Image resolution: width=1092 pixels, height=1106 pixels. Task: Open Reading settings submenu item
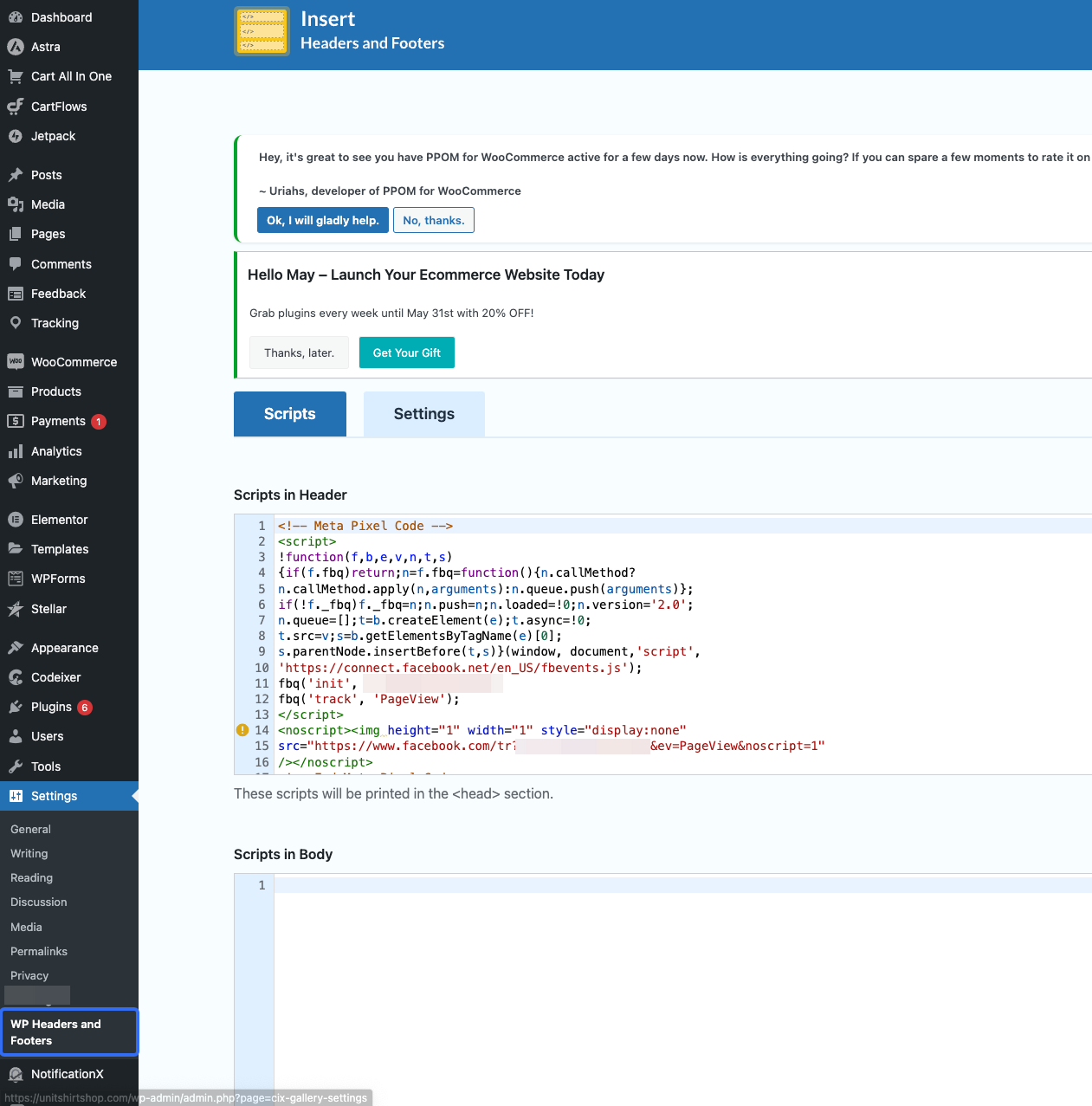tap(32, 877)
